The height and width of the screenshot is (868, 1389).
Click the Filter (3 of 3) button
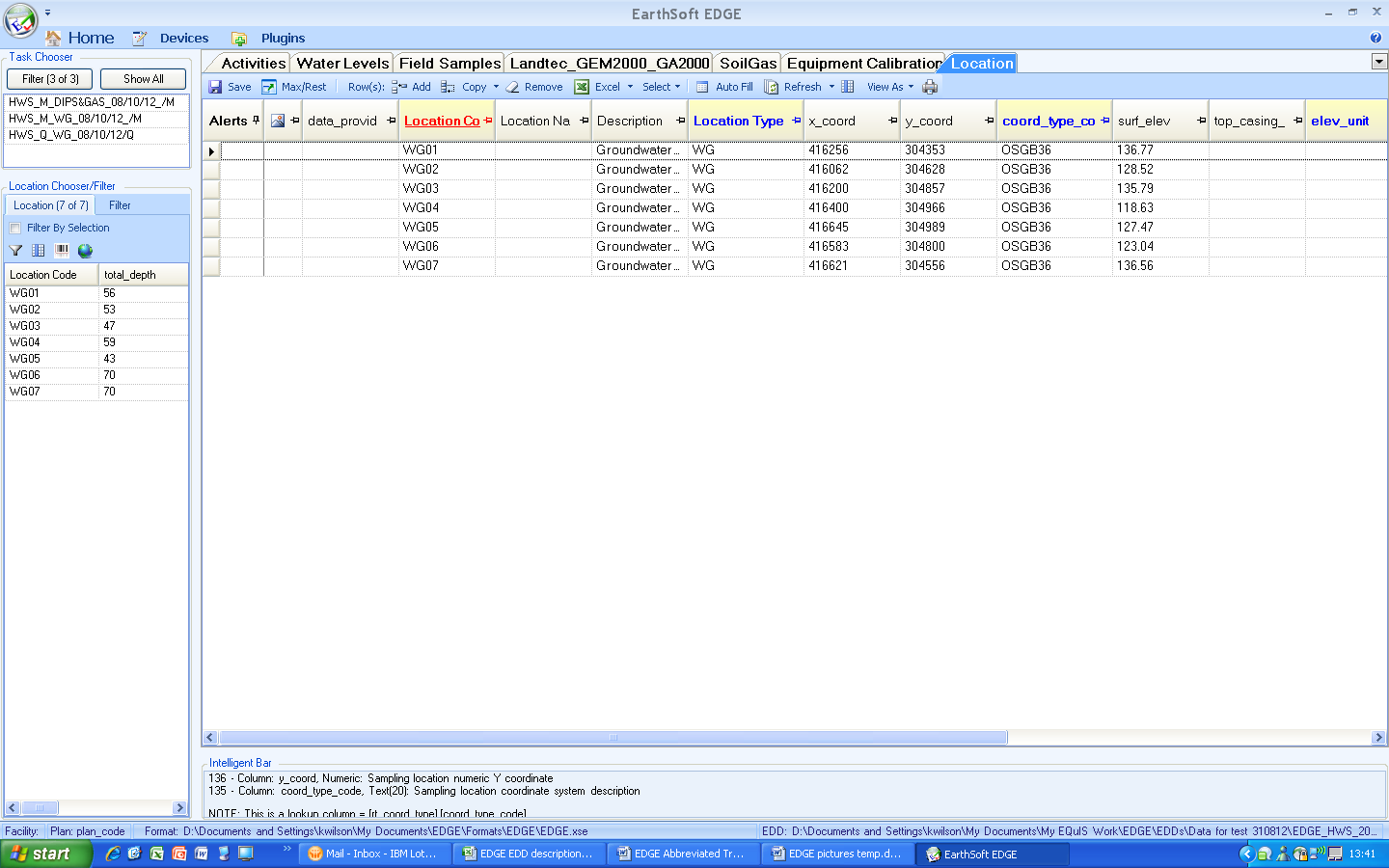pos(50,79)
